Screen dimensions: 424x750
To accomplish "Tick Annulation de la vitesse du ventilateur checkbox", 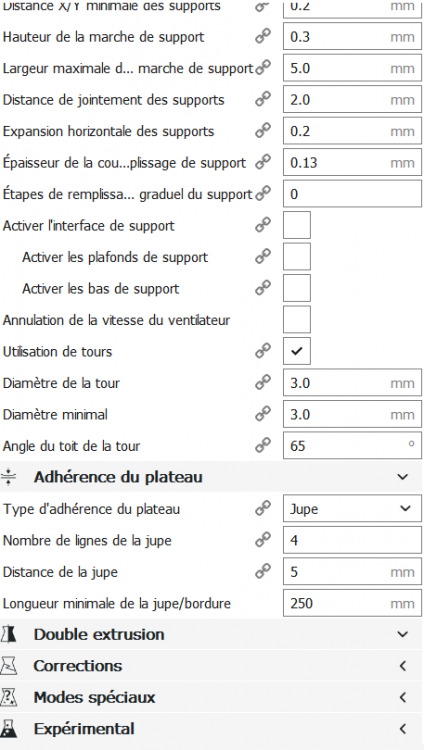I will click(x=297, y=320).
